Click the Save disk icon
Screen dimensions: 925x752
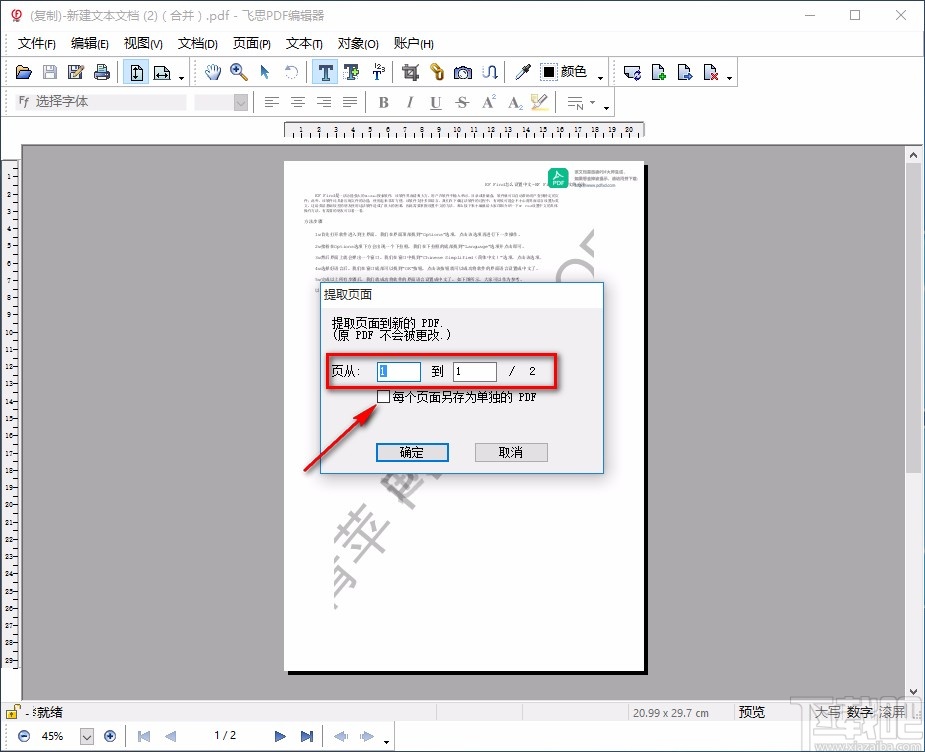50,73
